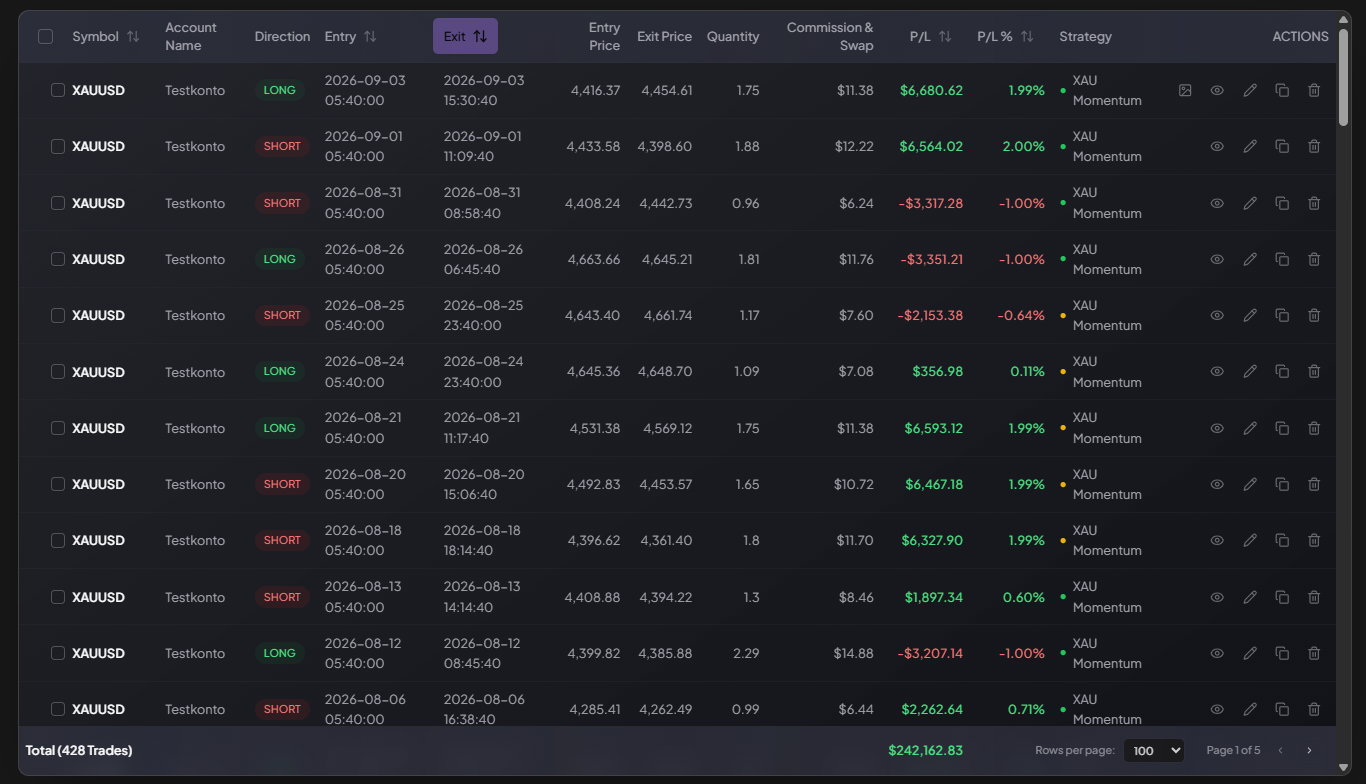Viewport: 1366px width, 784px height.
Task: Click the SHORT badge of the 2026-09-01 trade
Action: tap(282, 146)
